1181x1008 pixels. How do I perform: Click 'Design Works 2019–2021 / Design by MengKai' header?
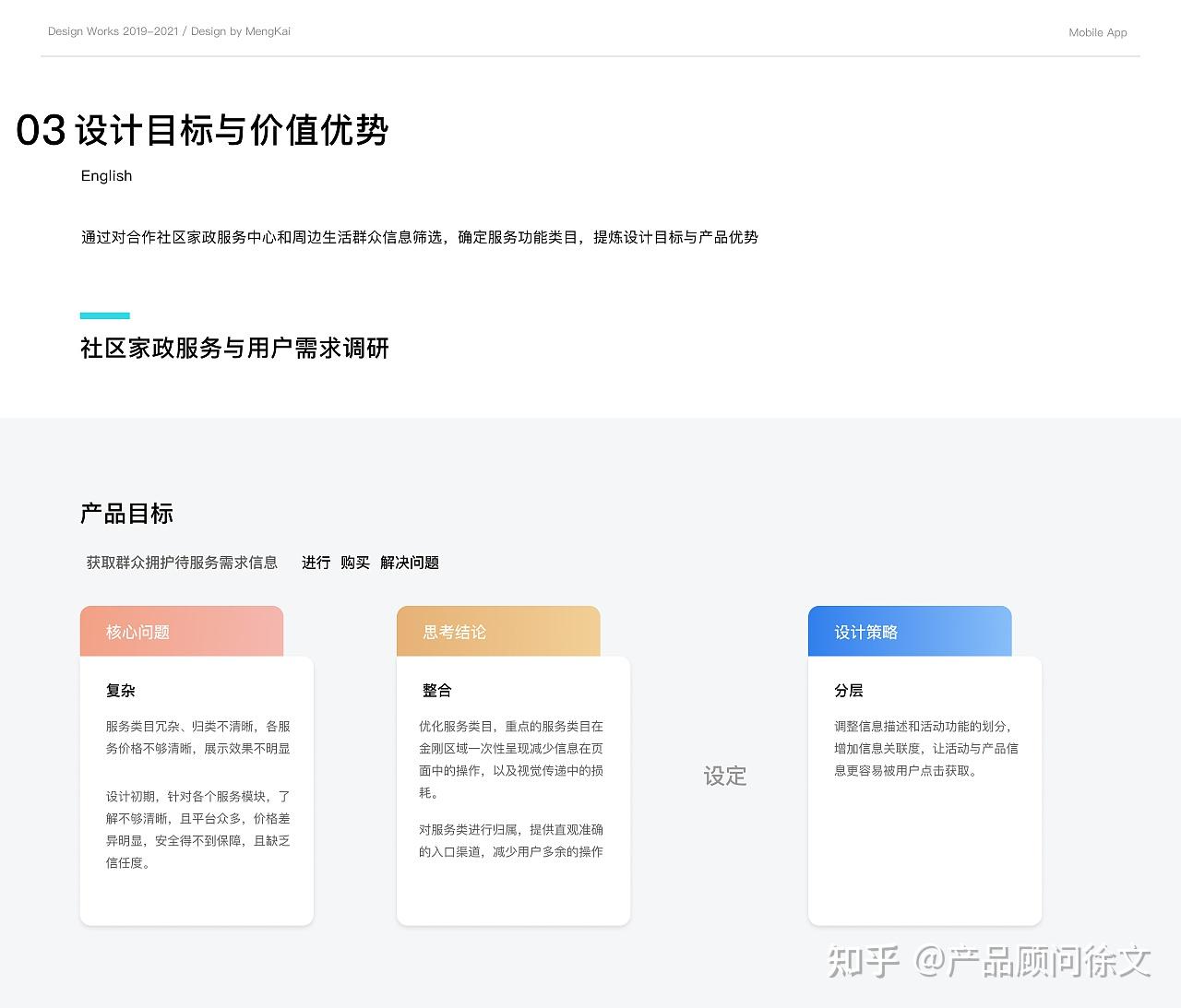tap(169, 31)
